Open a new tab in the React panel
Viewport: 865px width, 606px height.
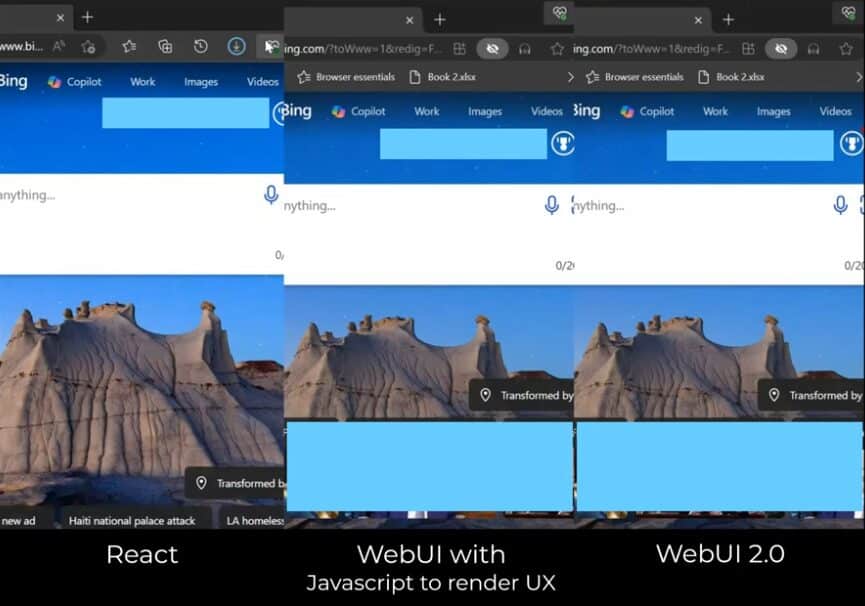tap(87, 18)
